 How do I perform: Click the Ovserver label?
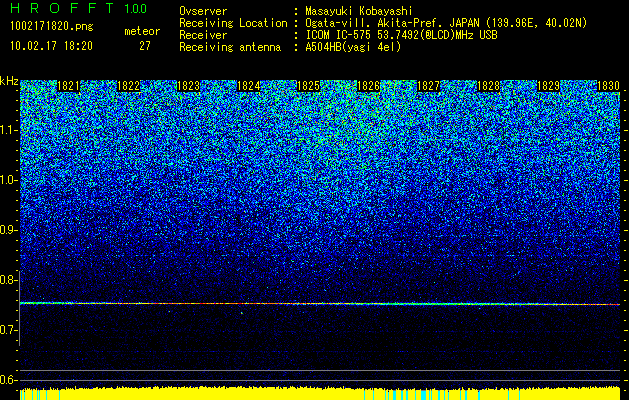click(203, 12)
